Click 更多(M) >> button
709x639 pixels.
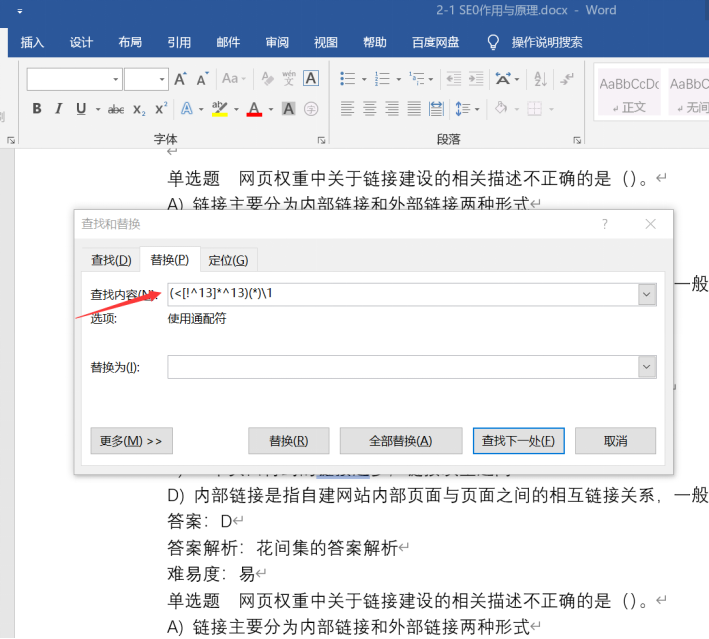point(131,440)
